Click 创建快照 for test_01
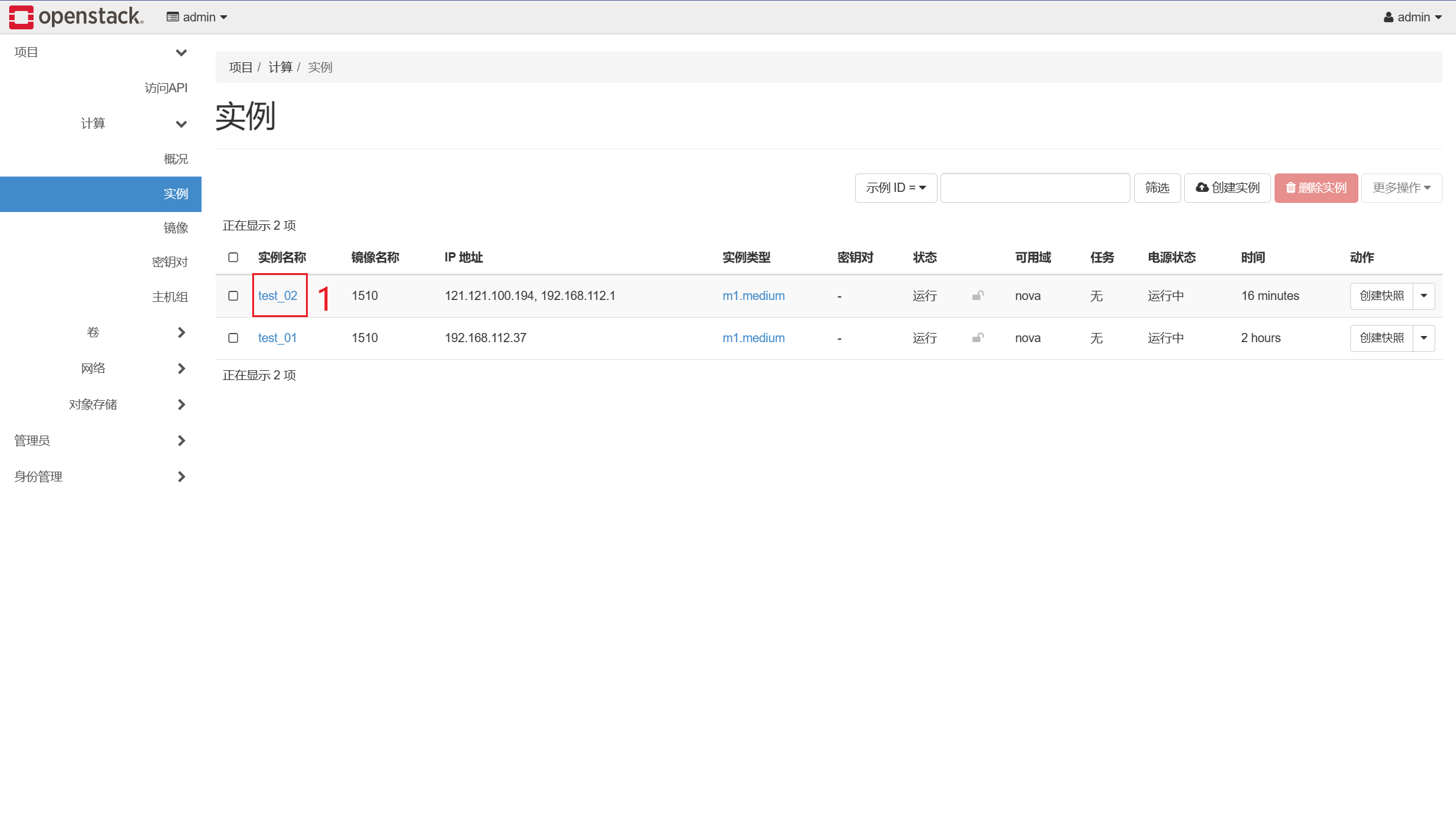 tap(1381, 338)
